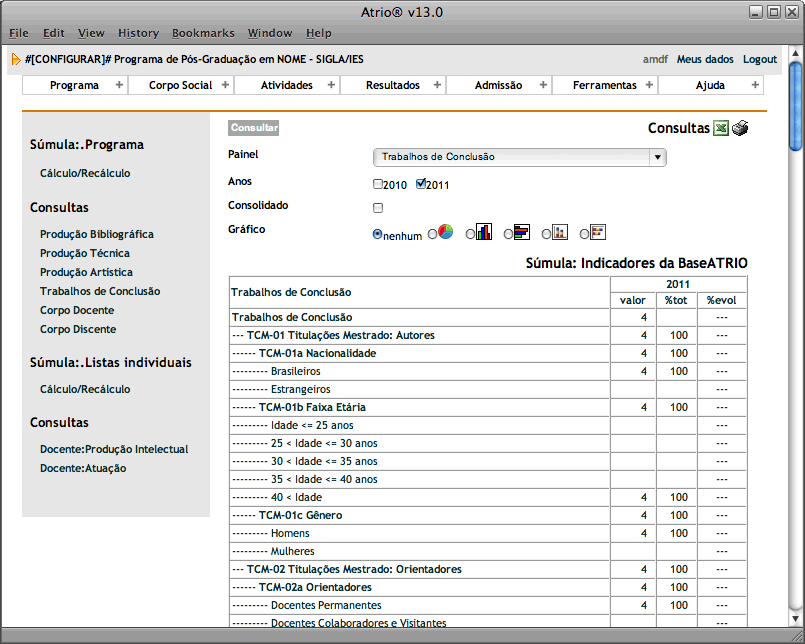Viewport: 805px width, 644px height.
Task: Select the 'nenhum' graph radio button
Action: (378, 234)
